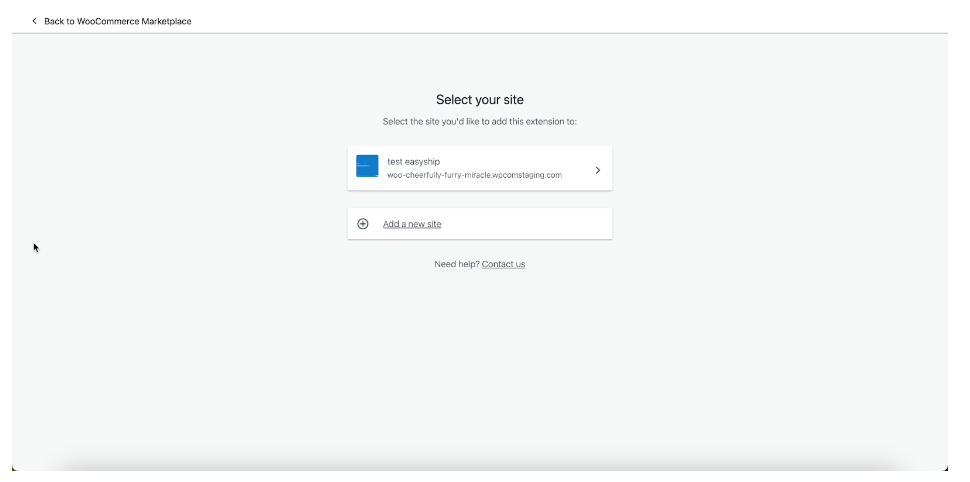Click the back arrow chevron icon

coord(35,21)
